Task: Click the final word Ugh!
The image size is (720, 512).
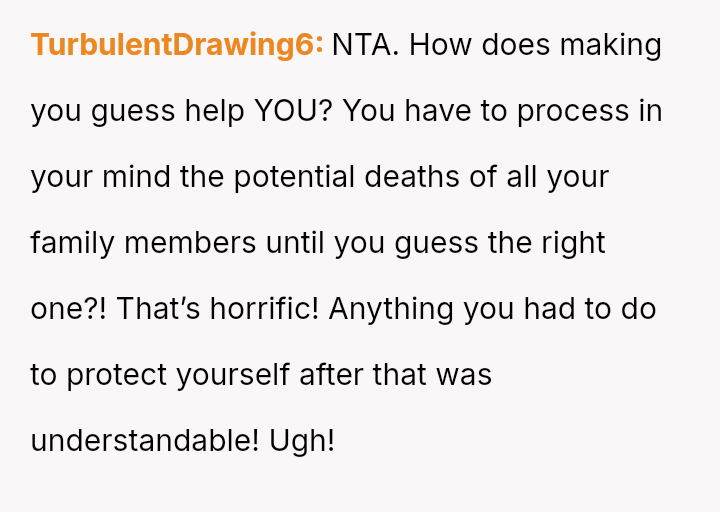Action: (302, 441)
